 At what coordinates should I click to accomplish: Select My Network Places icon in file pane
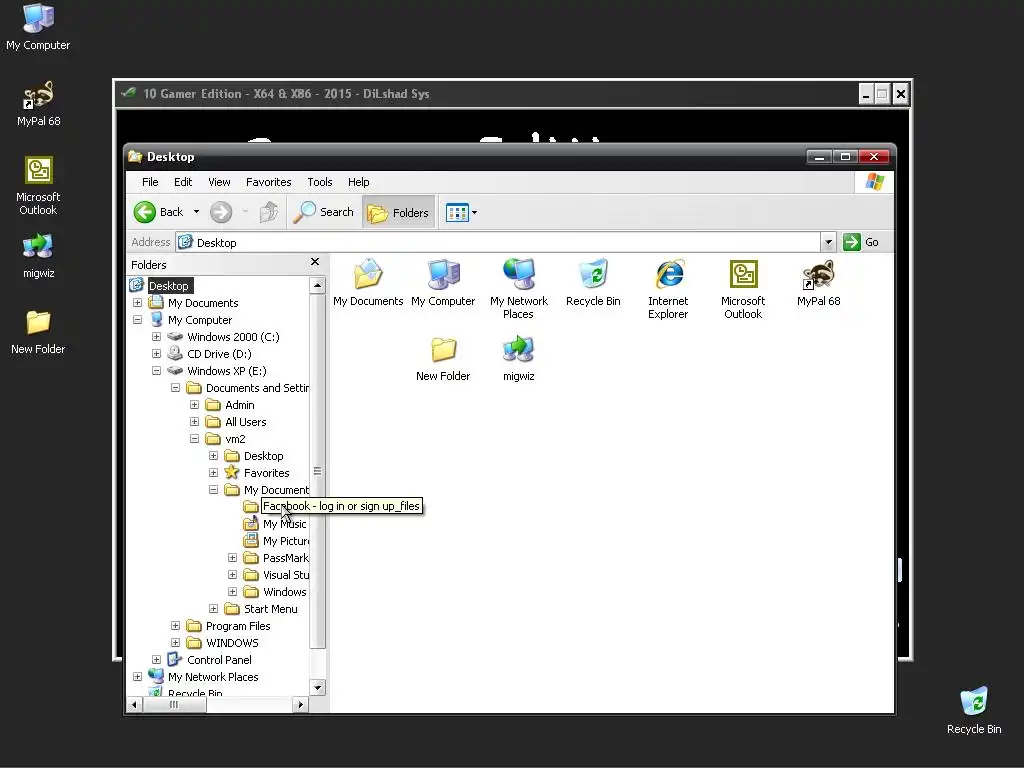[519, 288]
